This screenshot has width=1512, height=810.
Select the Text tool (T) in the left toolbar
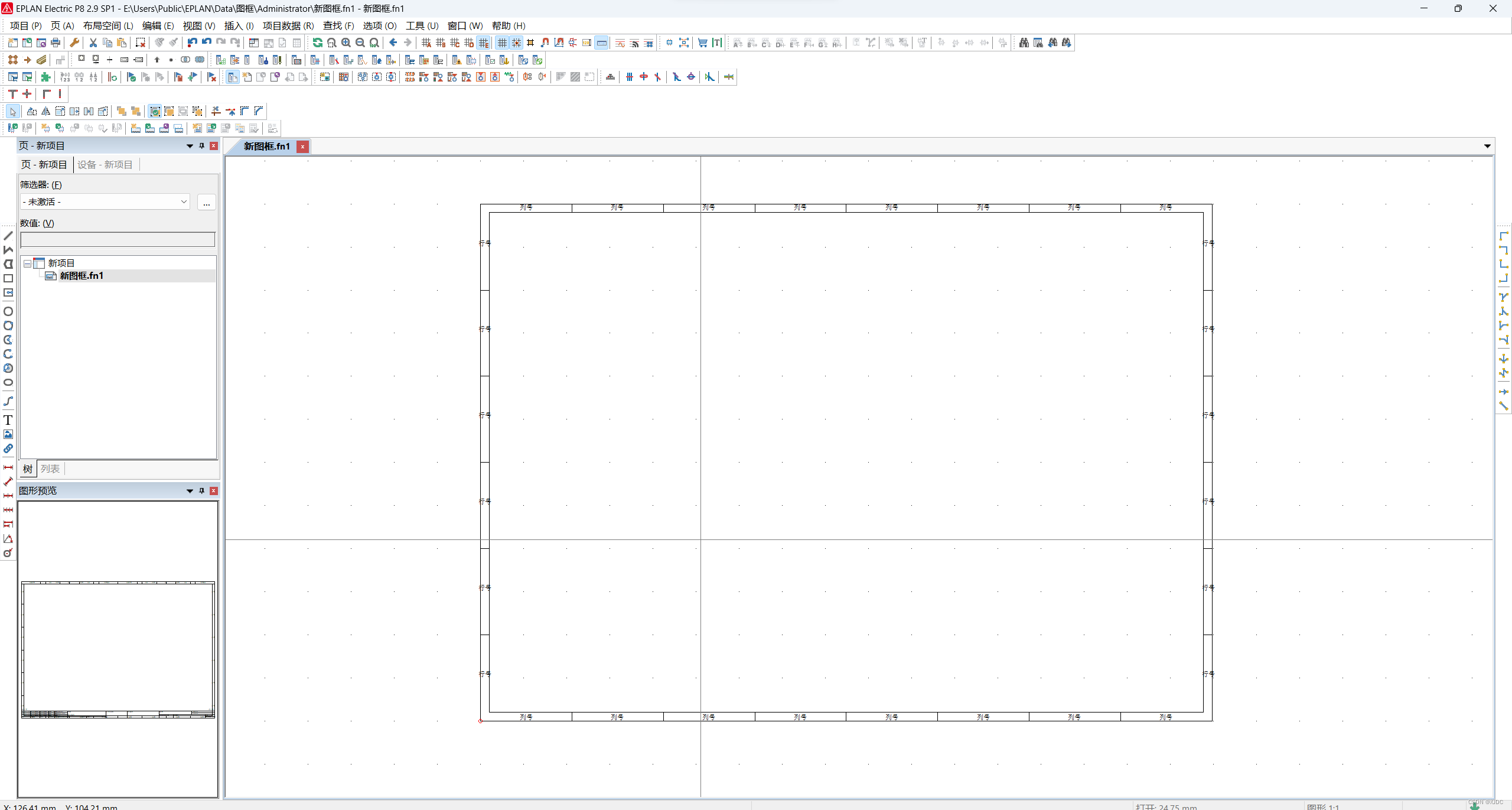[x=8, y=420]
